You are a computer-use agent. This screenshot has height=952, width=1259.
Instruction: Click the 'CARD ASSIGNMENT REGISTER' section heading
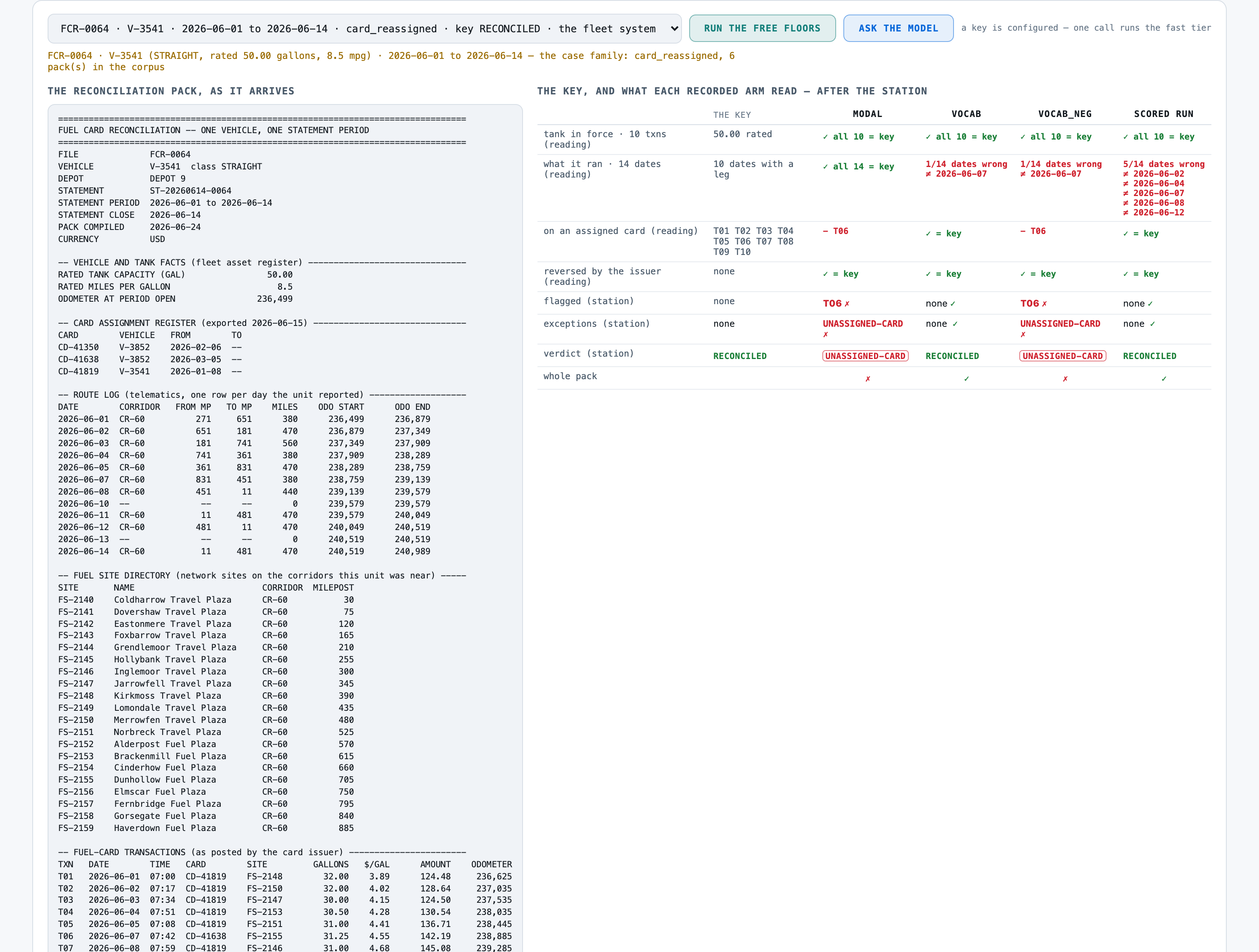[262, 323]
